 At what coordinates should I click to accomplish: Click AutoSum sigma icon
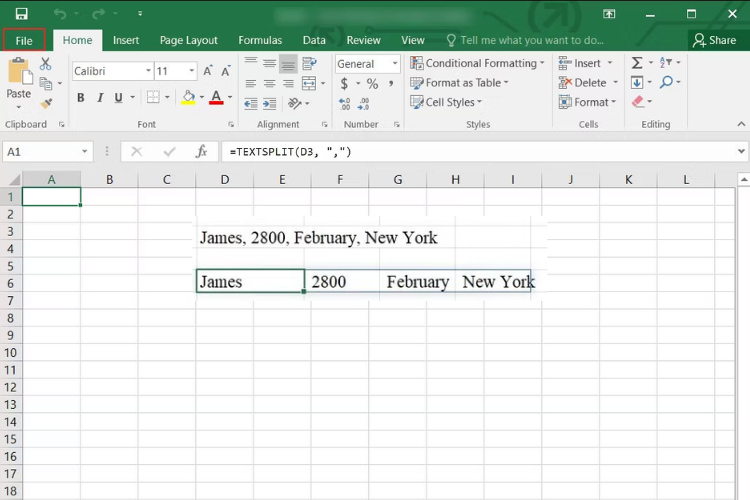click(x=637, y=63)
